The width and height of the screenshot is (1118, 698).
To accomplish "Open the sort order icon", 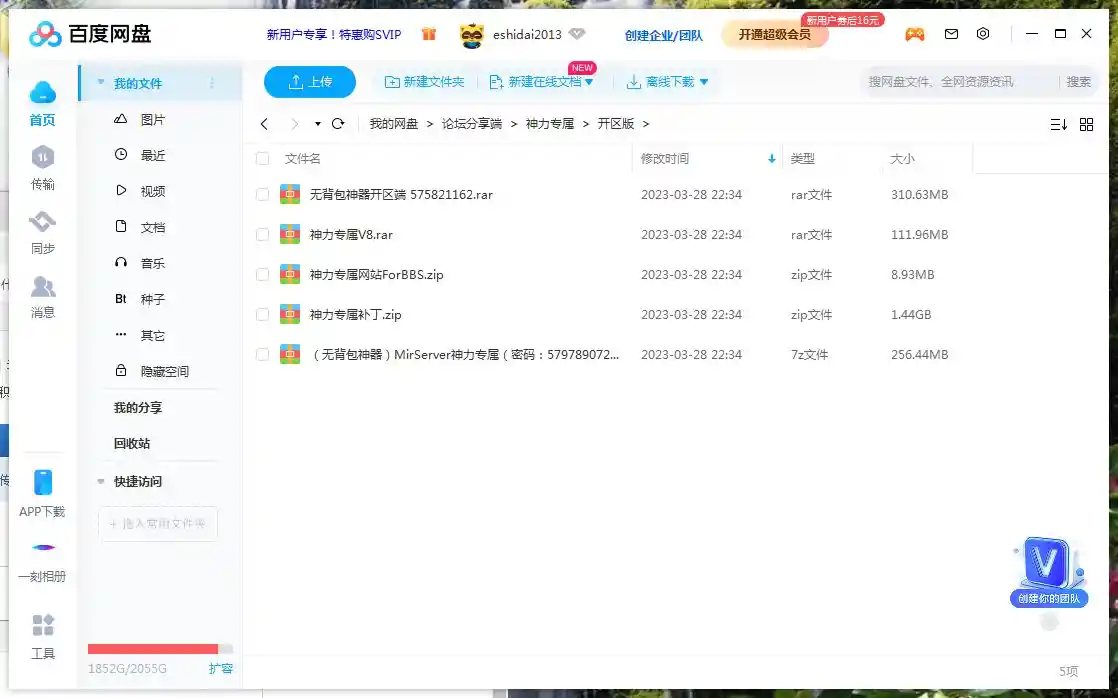I will (1059, 125).
